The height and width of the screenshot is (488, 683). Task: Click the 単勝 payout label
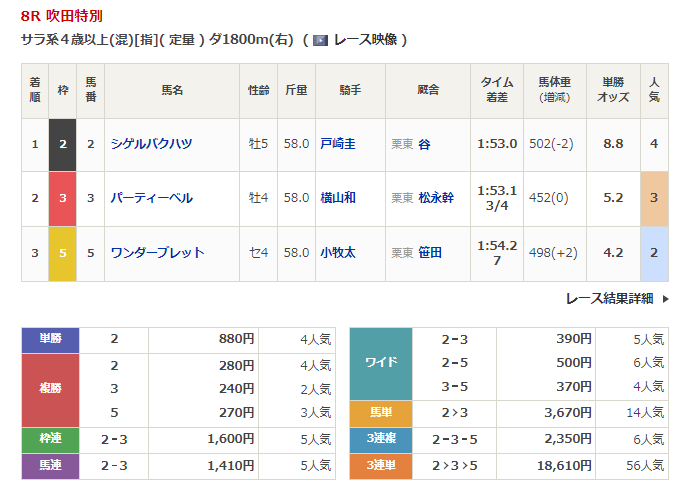tap(50, 339)
